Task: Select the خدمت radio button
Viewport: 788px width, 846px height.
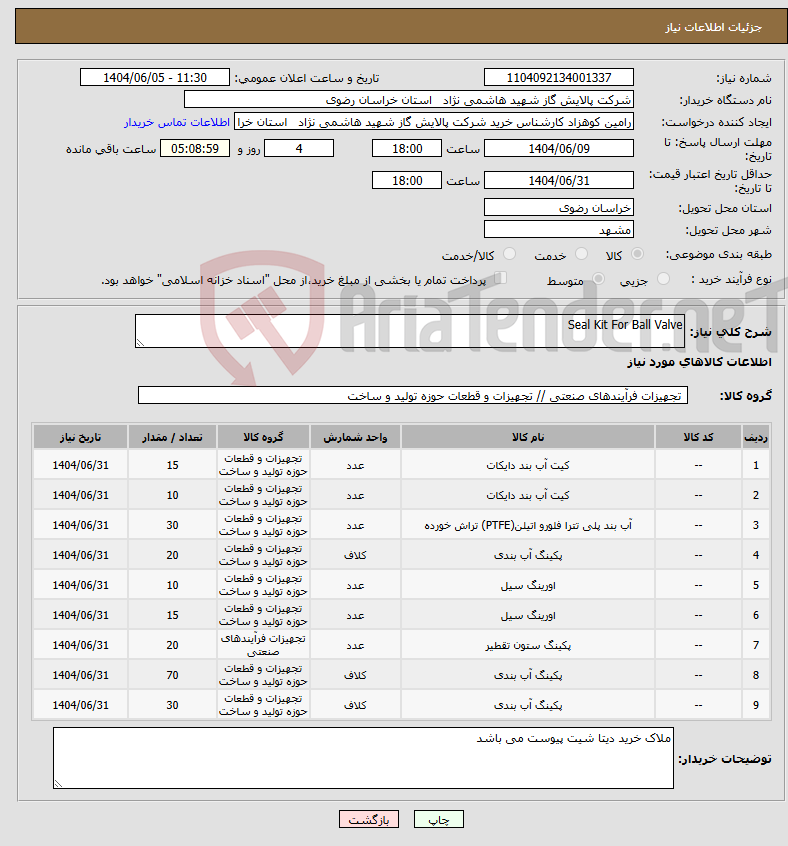Action: point(581,254)
